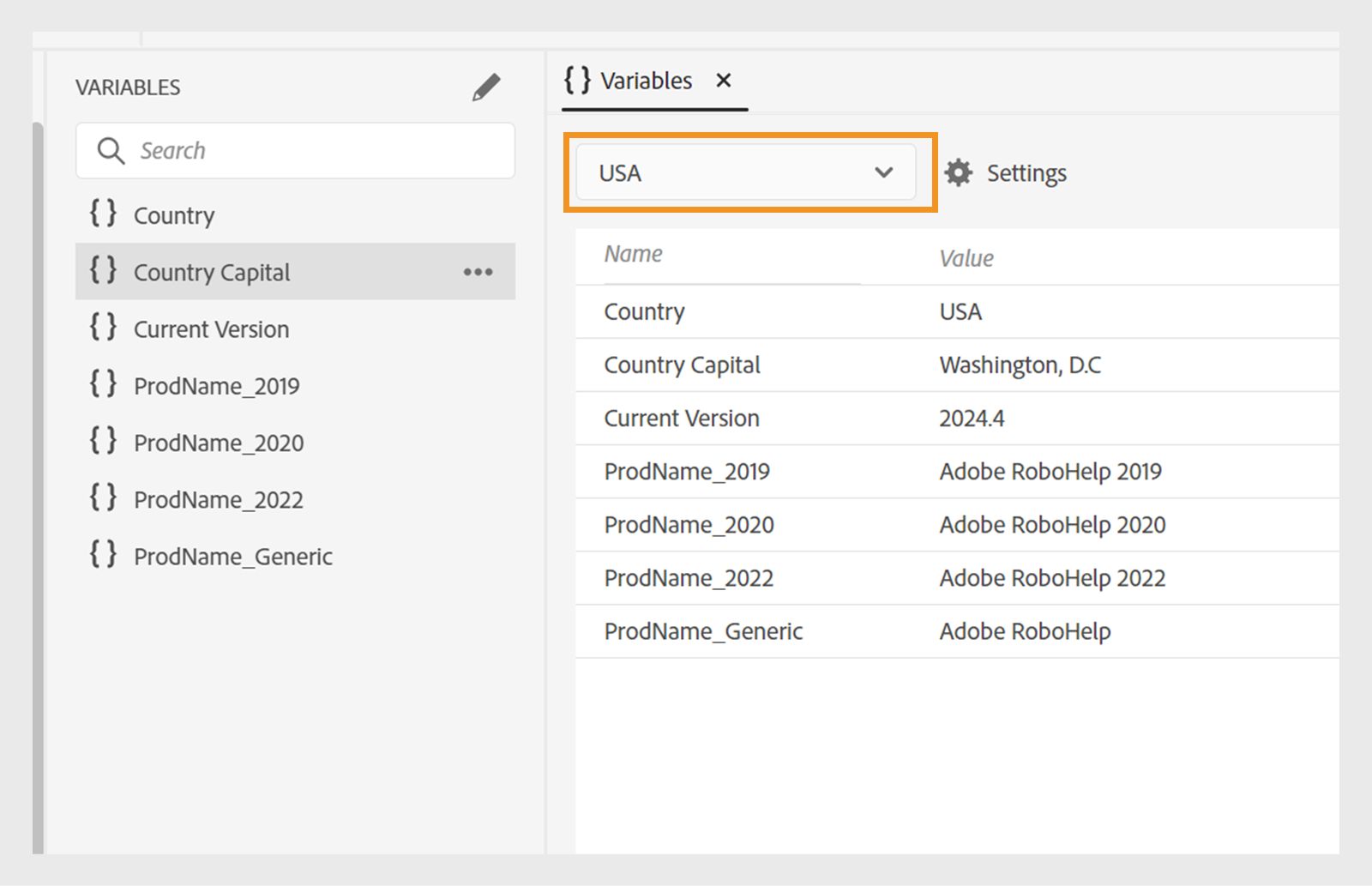Click Adobe RoboHelp 2022 value cell
This screenshot has height=886, width=1372.
[1052, 578]
